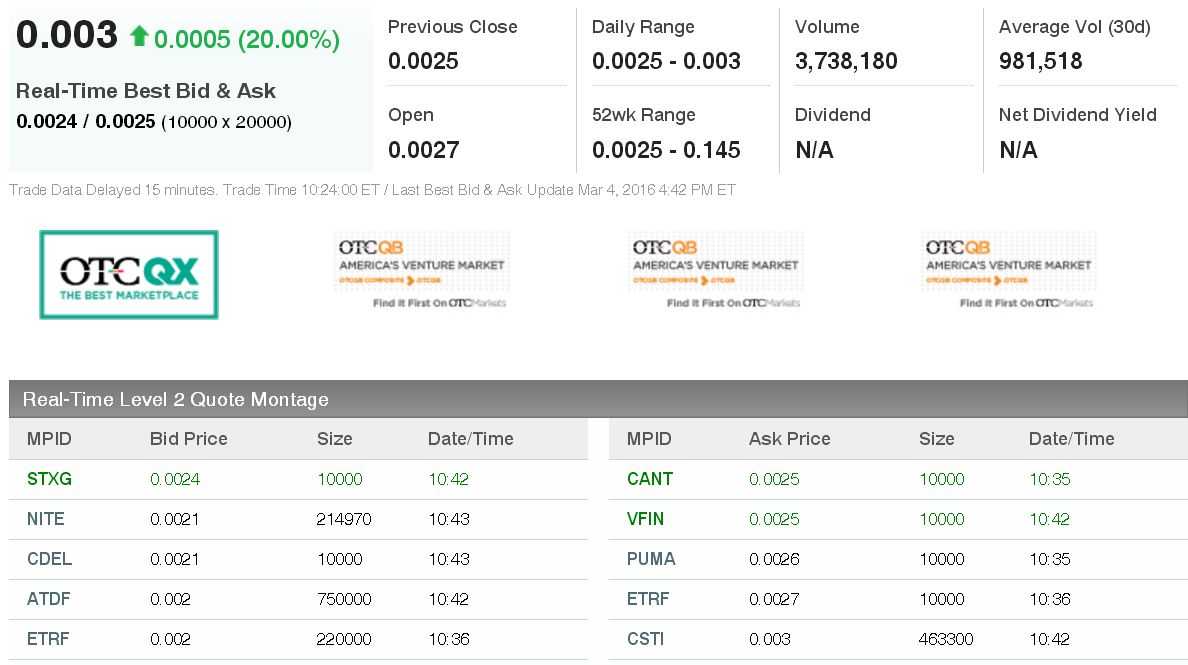Image resolution: width=1188 pixels, height=665 pixels.
Task: Click the 52wk Range value 0.0025 - 0.145
Action: [x=666, y=150]
